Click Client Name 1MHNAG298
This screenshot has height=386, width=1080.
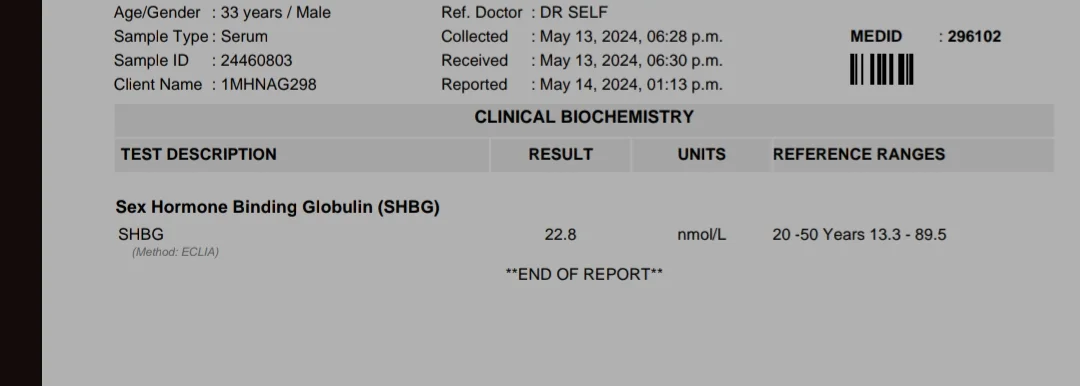tap(269, 85)
